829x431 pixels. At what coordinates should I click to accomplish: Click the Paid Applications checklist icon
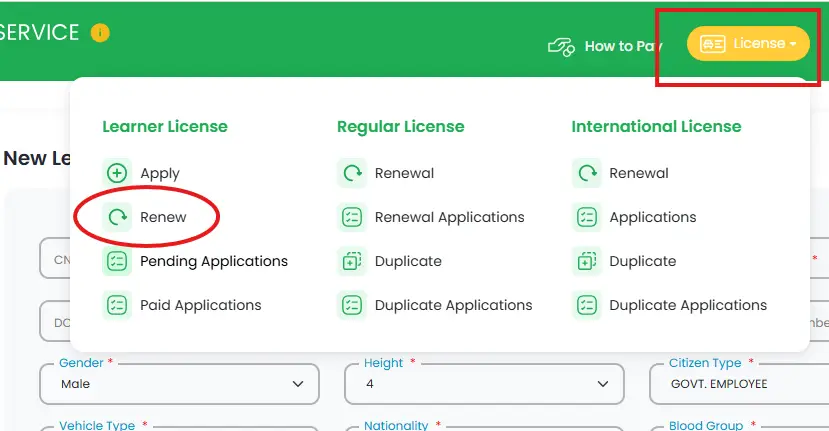[117, 305]
